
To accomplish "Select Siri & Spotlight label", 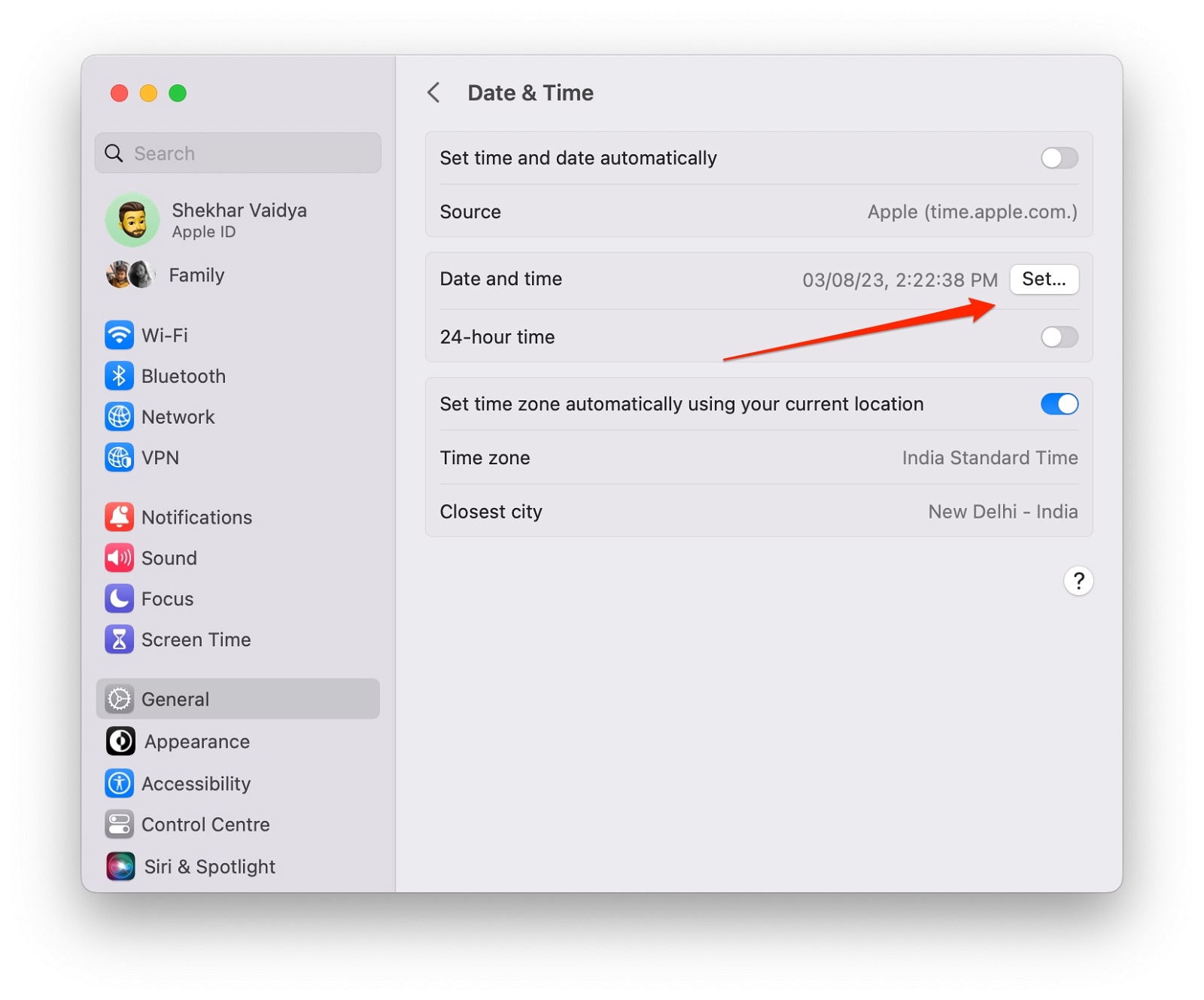I will point(210,866).
